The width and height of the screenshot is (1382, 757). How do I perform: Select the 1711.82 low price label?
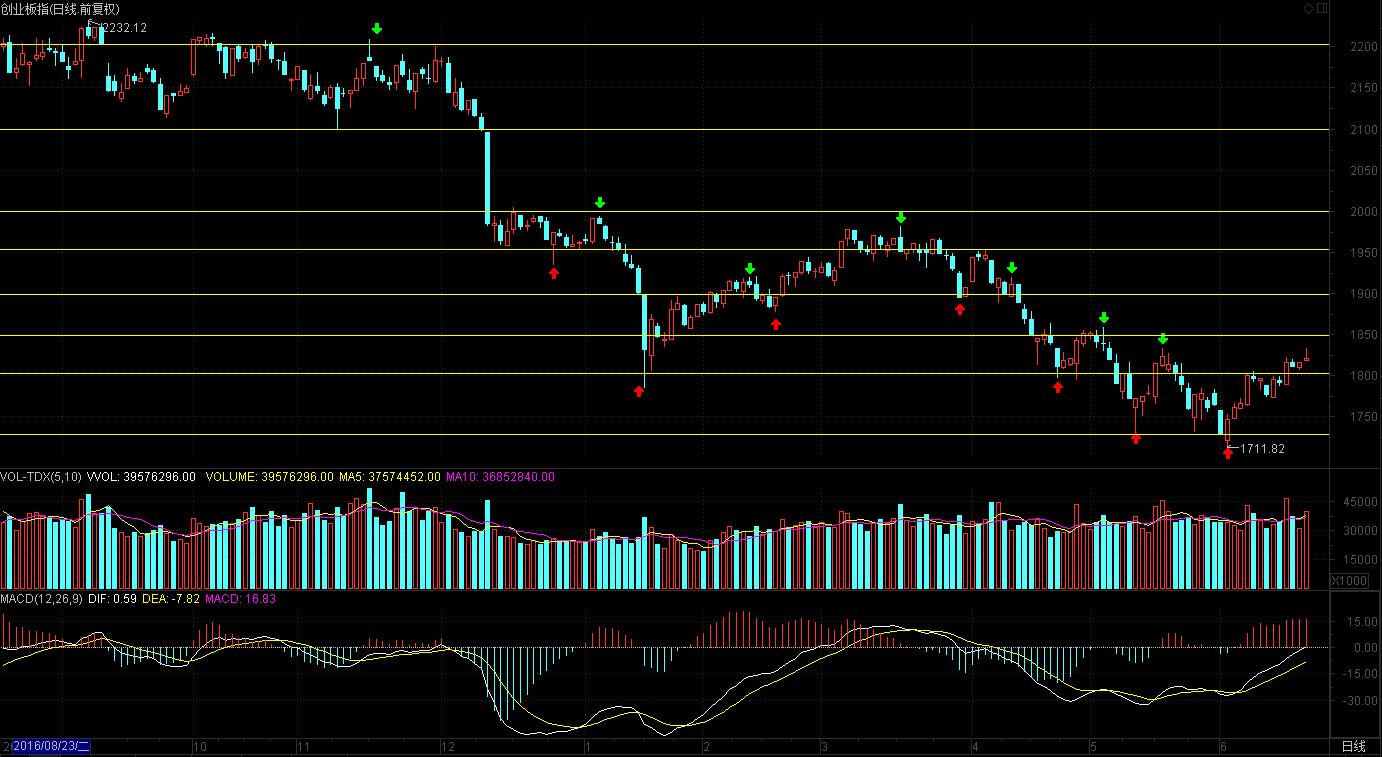tap(1262, 449)
